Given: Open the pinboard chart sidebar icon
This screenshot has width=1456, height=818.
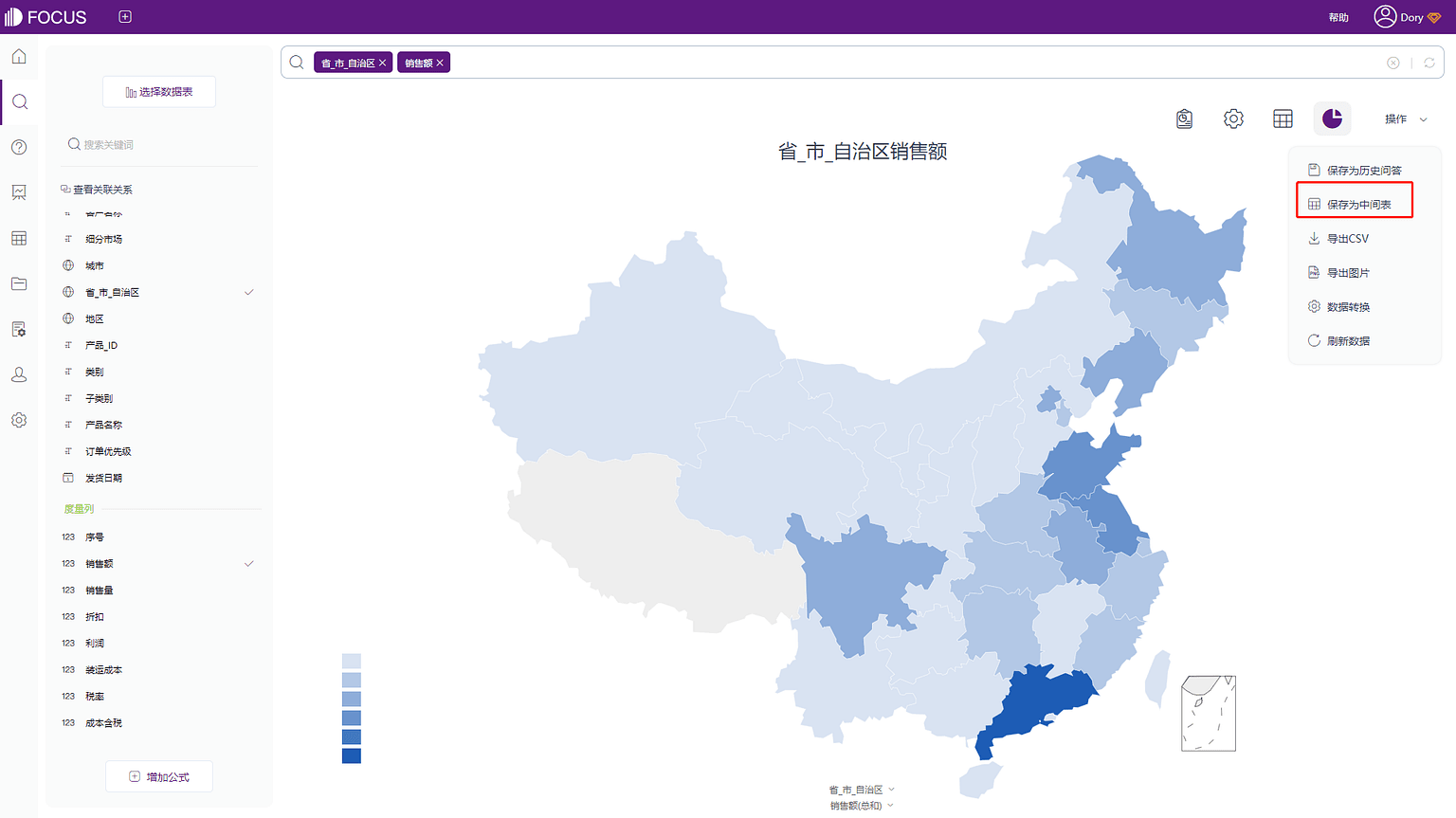Looking at the screenshot, I should (x=19, y=192).
